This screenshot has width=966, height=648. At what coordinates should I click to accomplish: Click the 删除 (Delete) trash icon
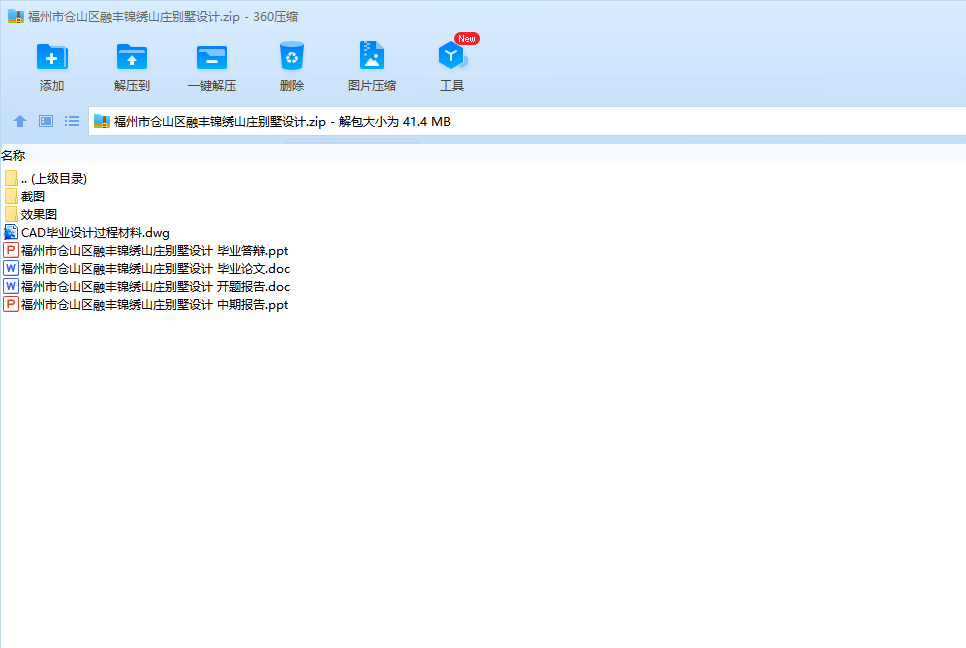click(x=292, y=57)
